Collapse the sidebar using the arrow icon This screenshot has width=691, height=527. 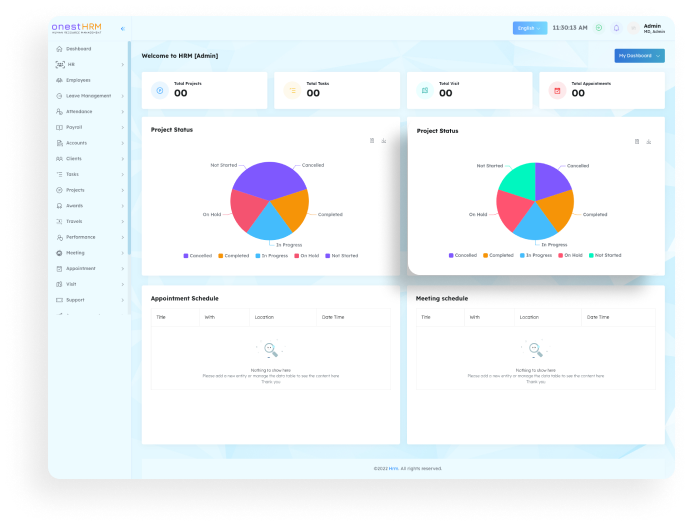[123, 29]
